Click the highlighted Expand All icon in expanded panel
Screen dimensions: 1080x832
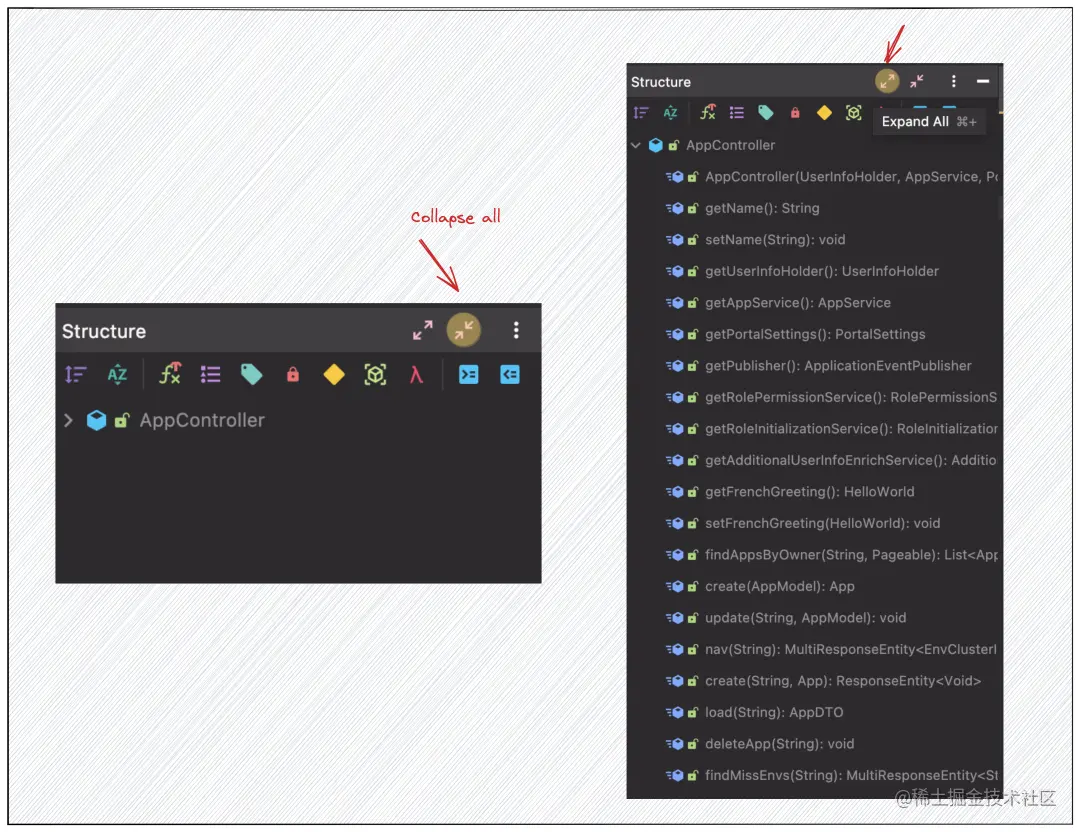(887, 81)
